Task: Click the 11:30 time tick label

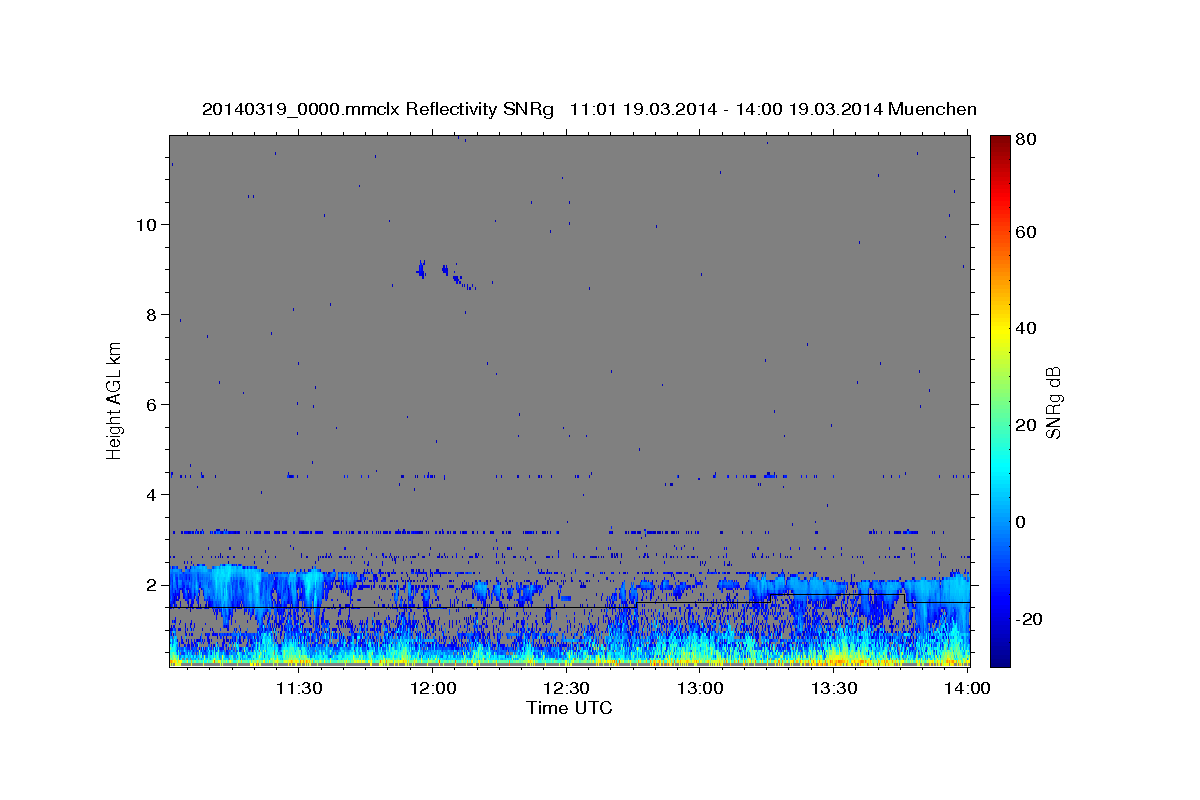Action: pos(299,689)
